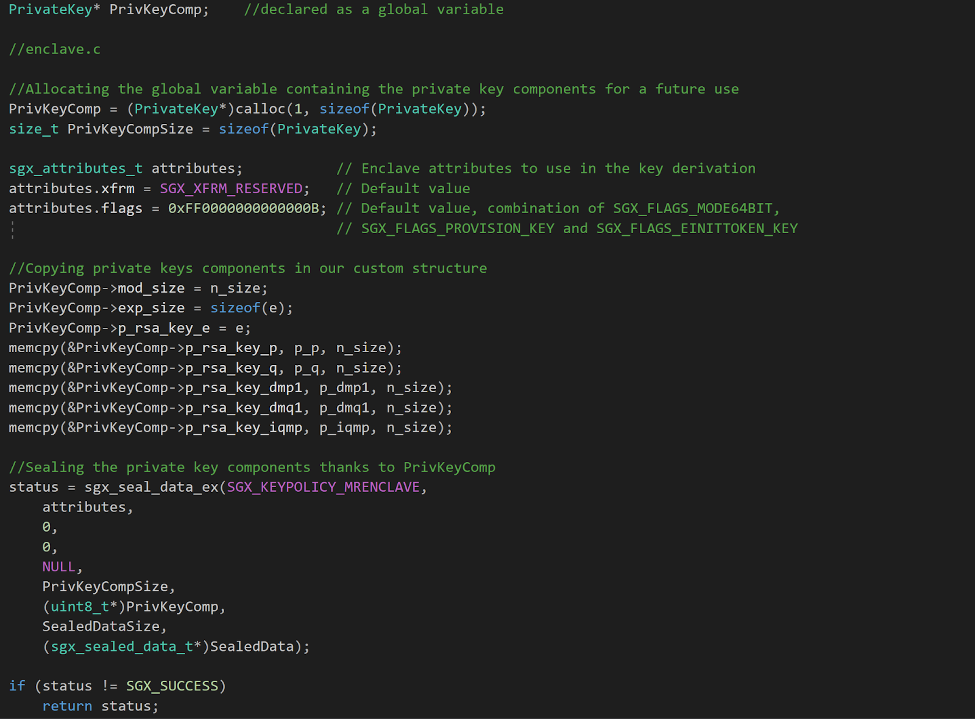Click the "NULL," argument

[62, 567]
